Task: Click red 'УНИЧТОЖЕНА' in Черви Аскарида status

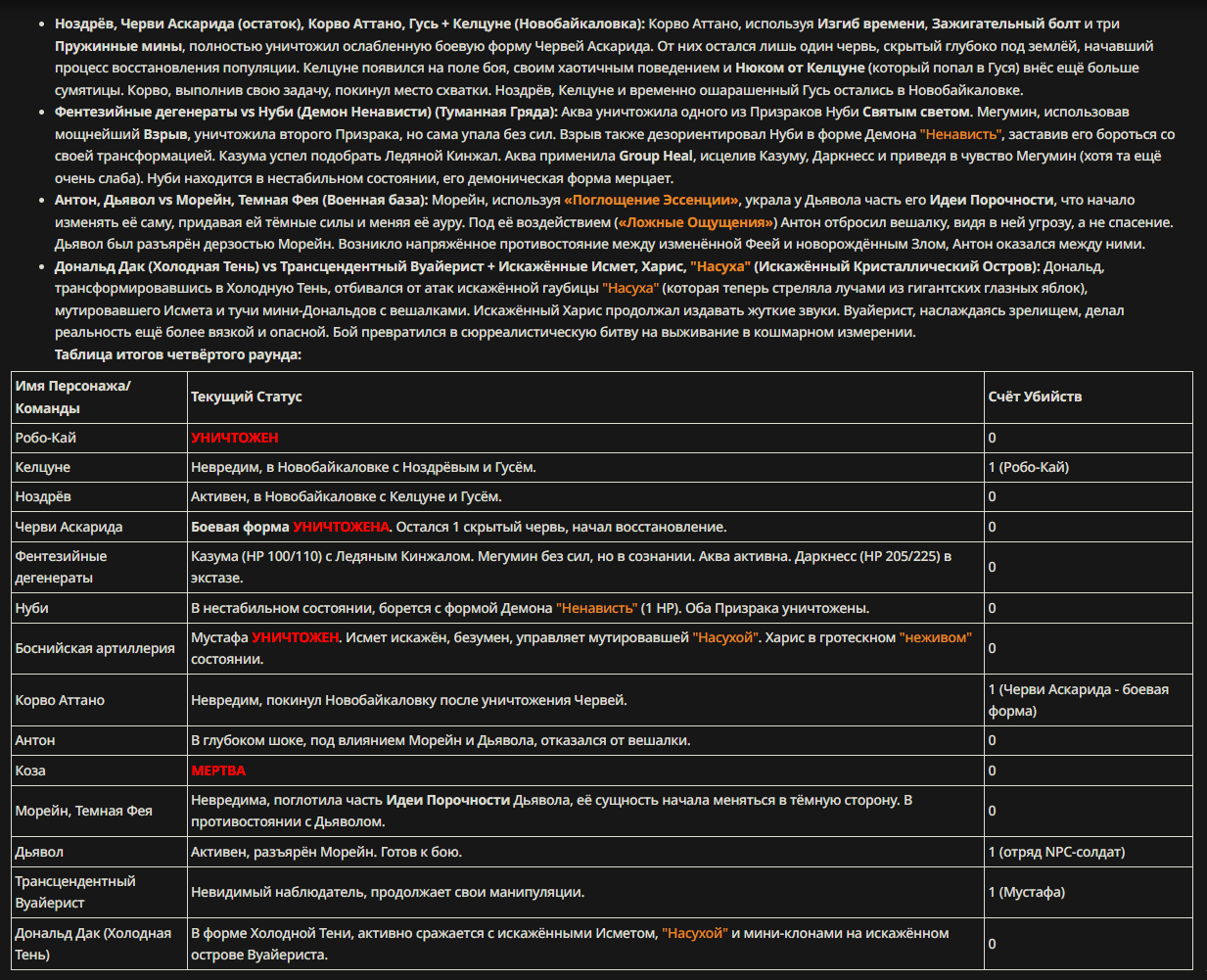Action: pyautogui.click(x=341, y=527)
